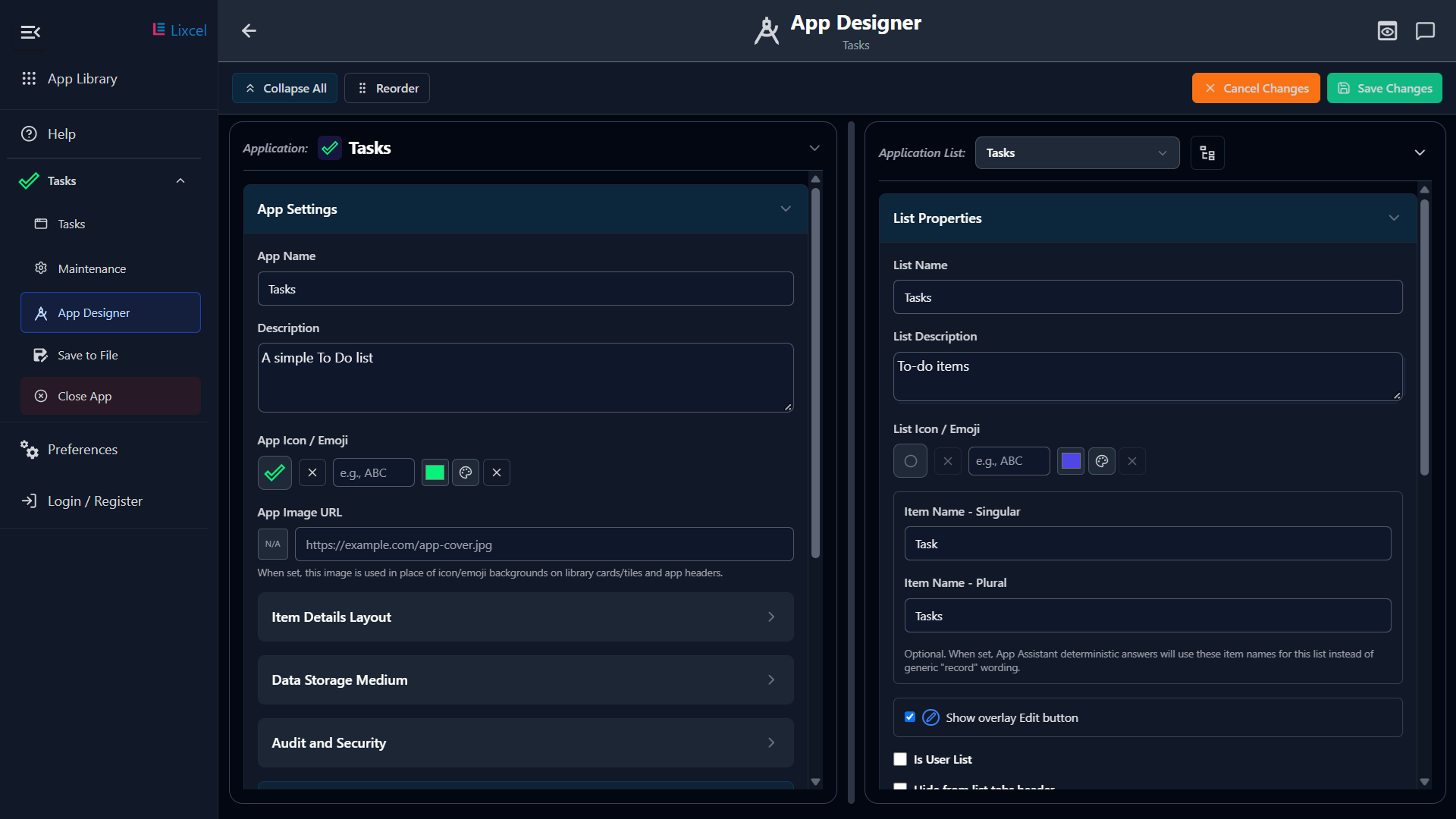Screen dimensions: 1456x819
Task: Click the Login / Register arrow icon
Action: [x=29, y=501]
